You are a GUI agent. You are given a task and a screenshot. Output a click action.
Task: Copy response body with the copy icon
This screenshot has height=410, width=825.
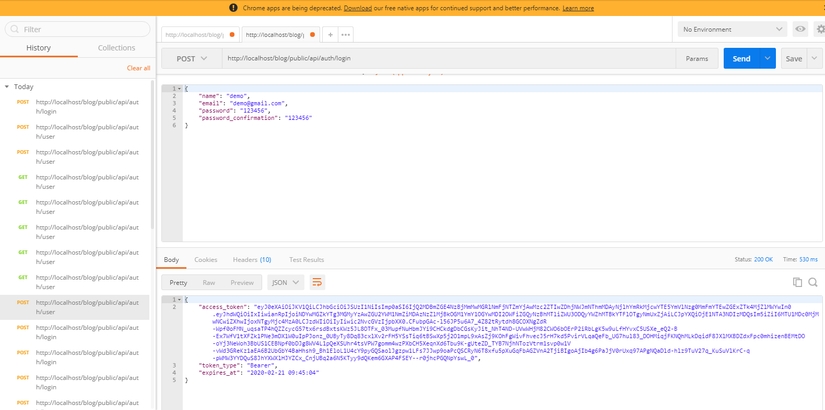pyautogui.click(x=799, y=283)
